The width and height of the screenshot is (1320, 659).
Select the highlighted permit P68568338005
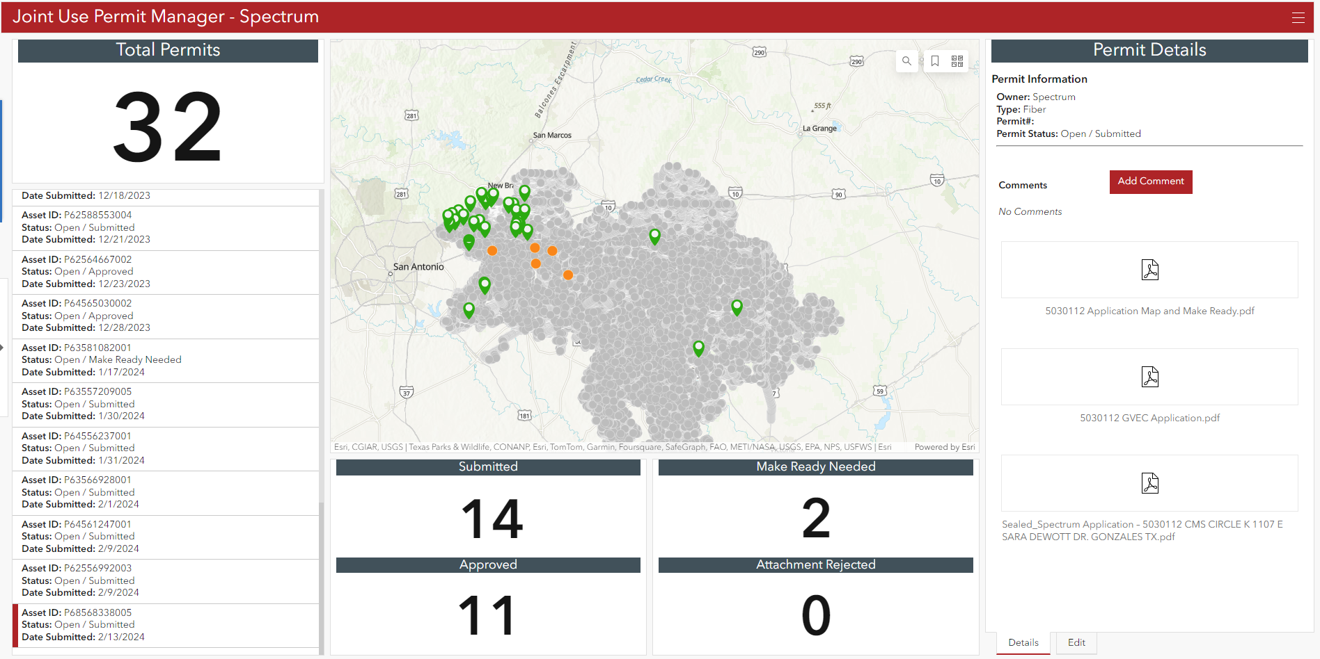(167, 623)
